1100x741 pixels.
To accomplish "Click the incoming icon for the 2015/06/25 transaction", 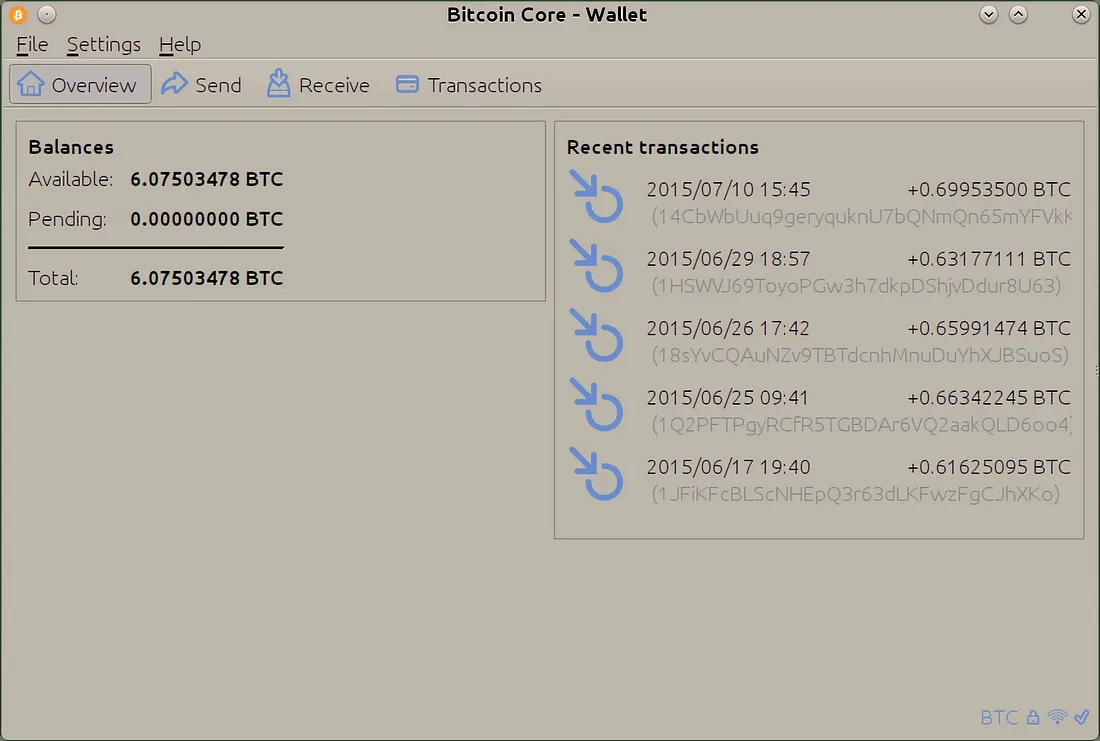I will 596,404.
